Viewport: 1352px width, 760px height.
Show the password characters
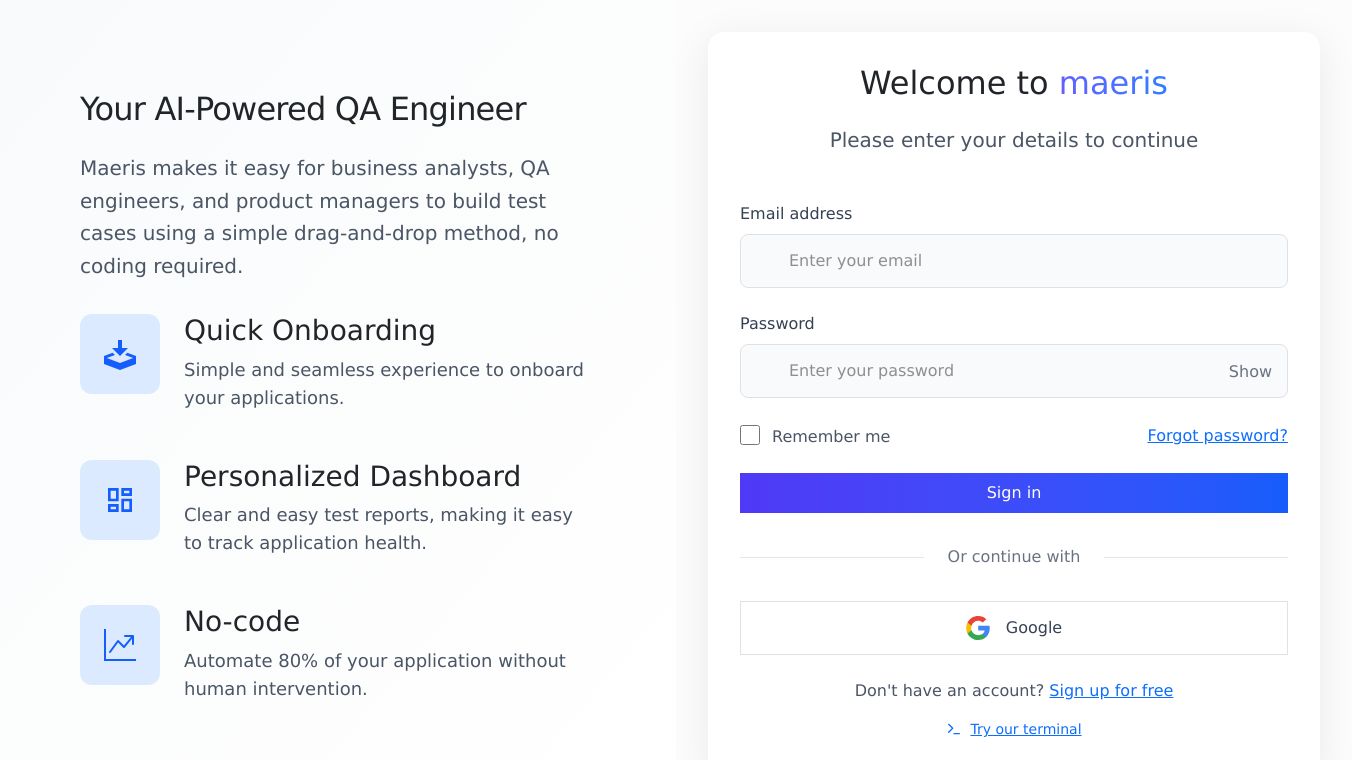pos(1250,371)
